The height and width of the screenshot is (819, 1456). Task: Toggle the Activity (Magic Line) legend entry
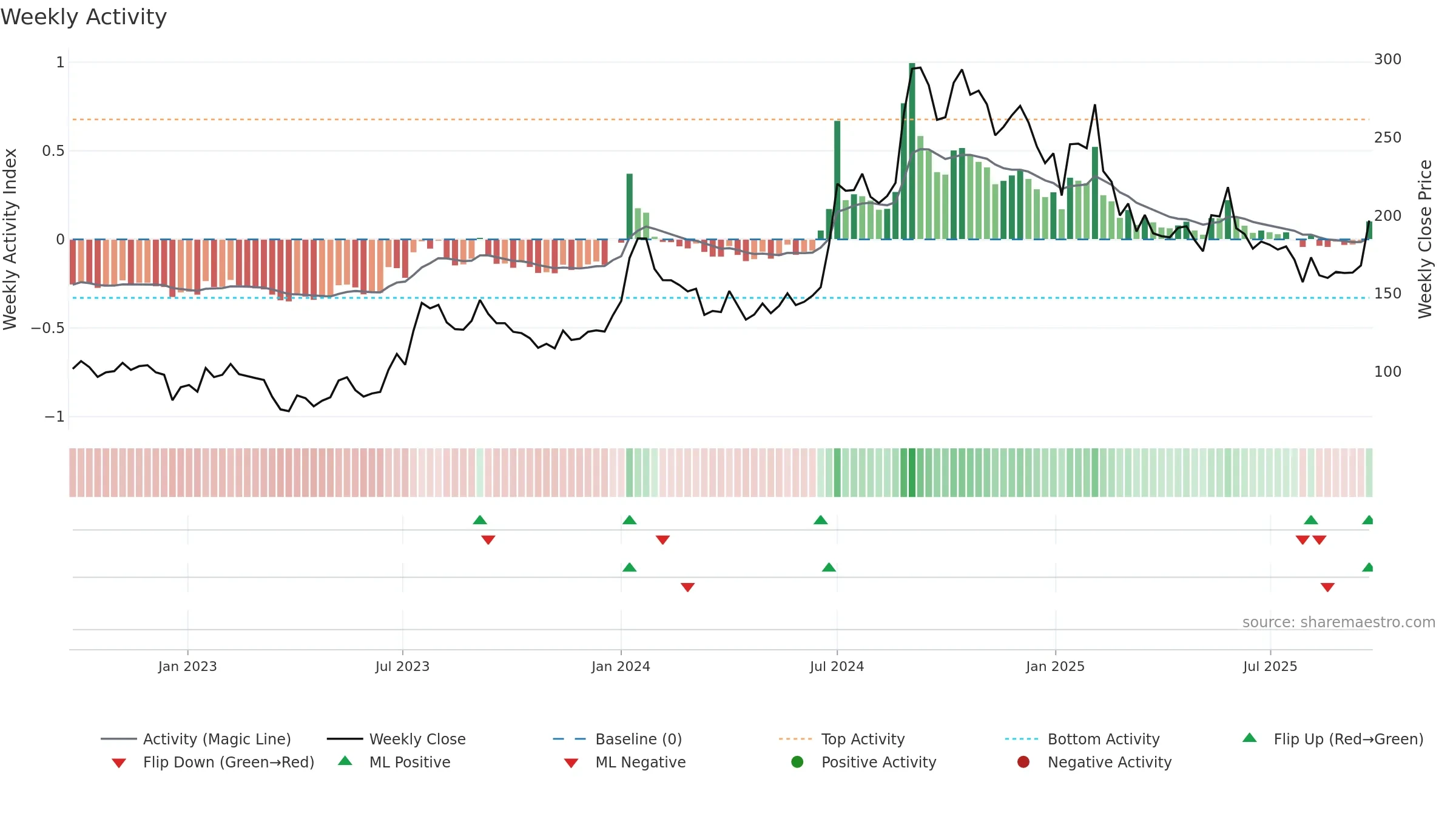tap(196, 739)
